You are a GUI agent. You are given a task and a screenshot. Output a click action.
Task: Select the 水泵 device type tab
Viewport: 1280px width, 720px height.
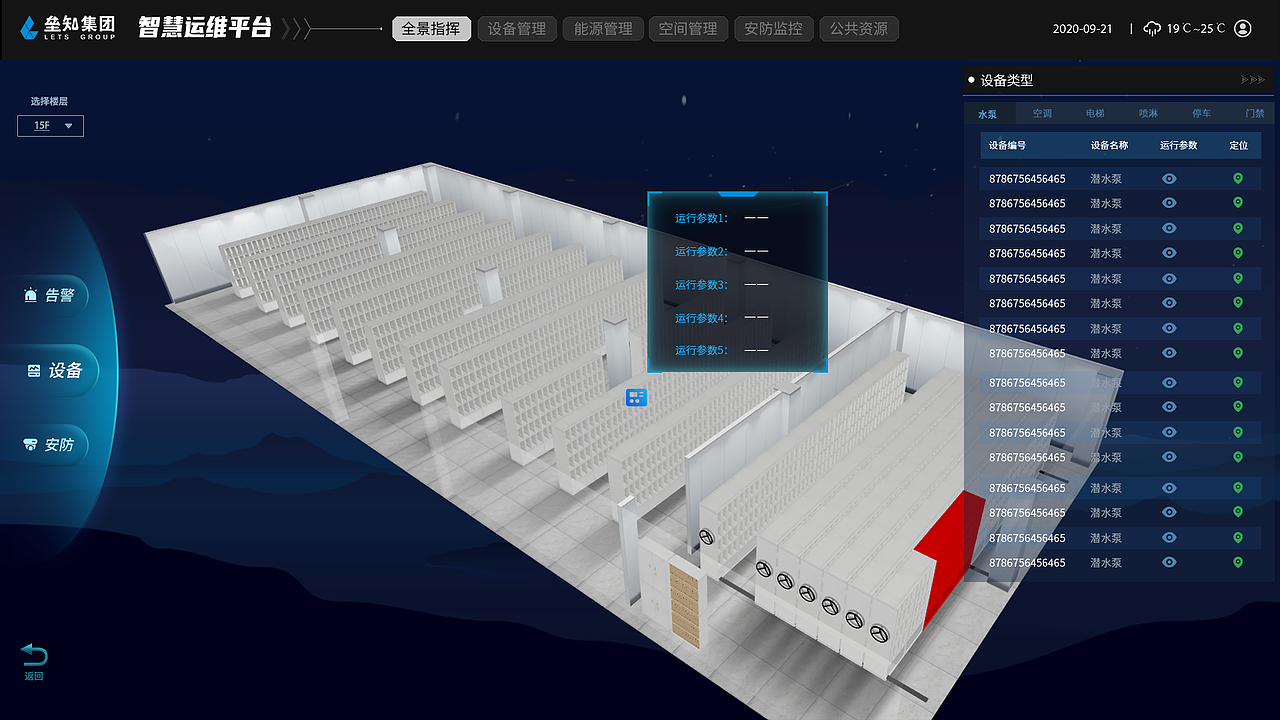tap(988, 114)
